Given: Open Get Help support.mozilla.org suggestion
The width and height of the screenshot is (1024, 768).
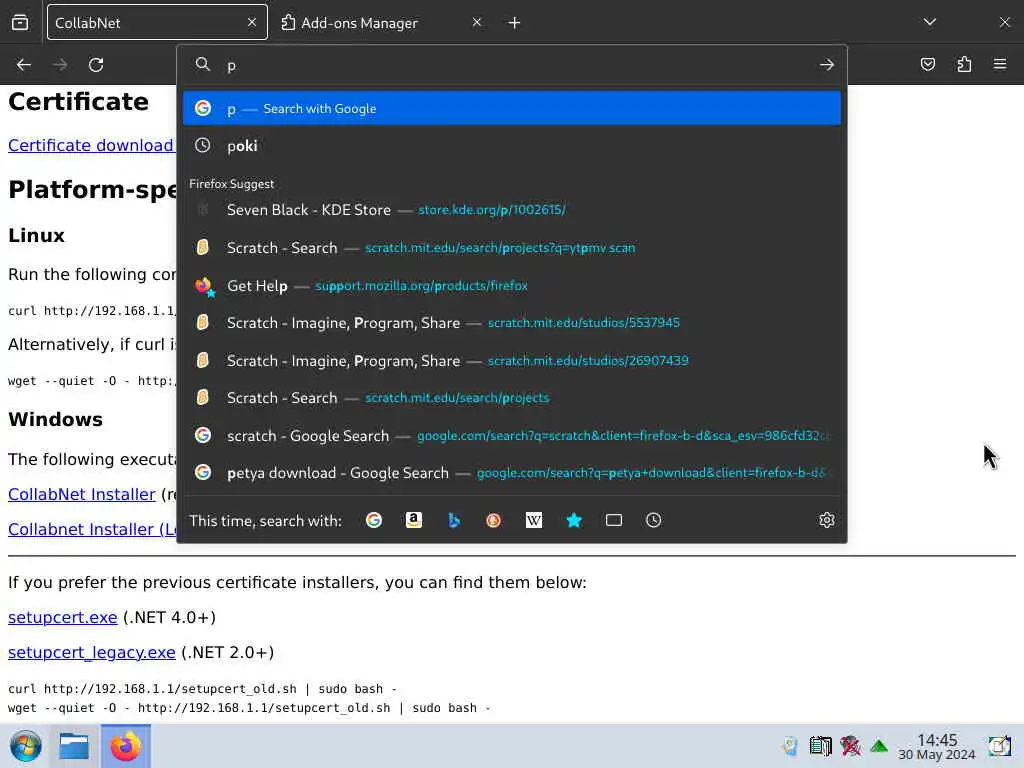Looking at the screenshot, I should [x=512, y=285].
